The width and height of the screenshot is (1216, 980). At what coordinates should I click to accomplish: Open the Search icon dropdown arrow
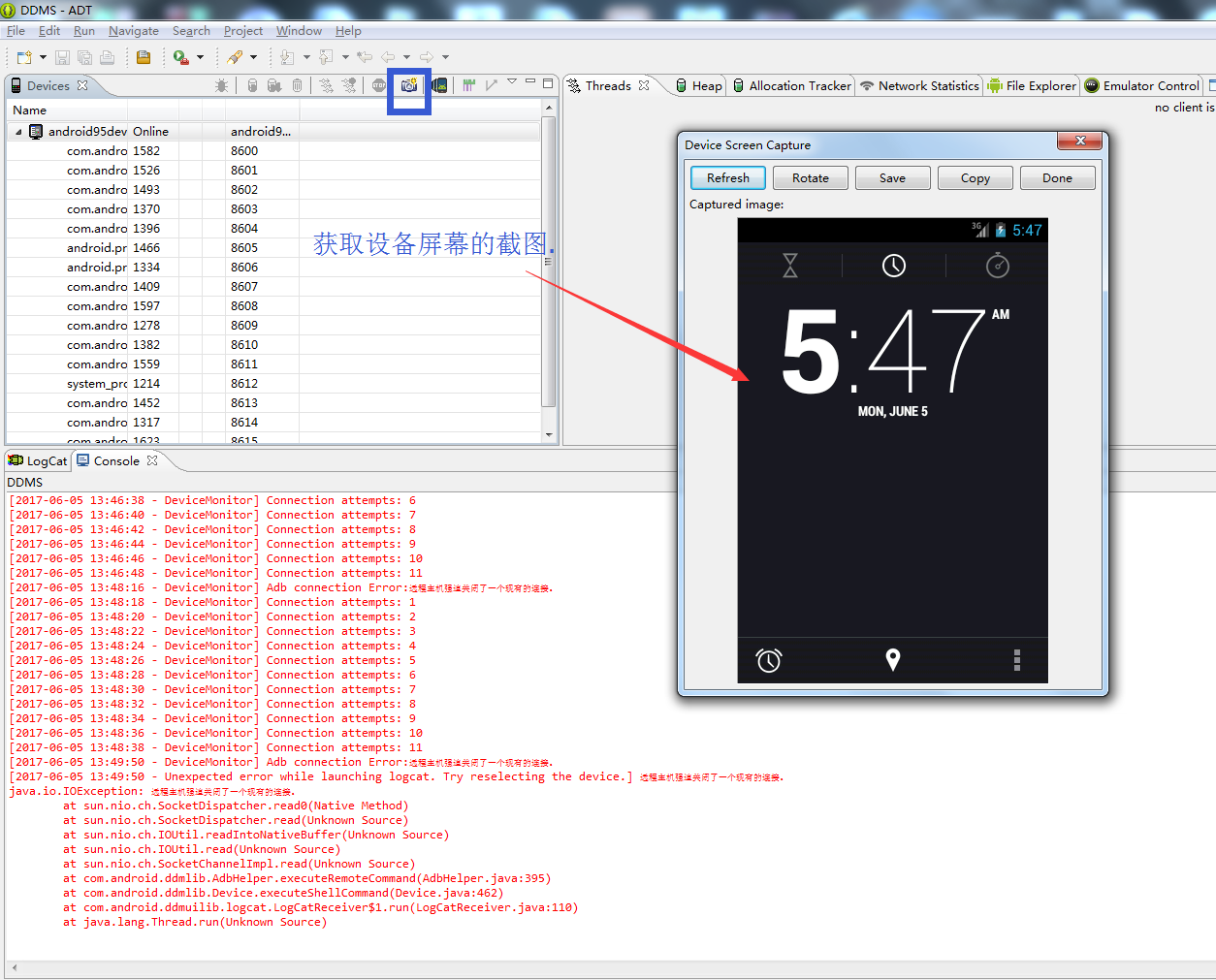[253, 57]
